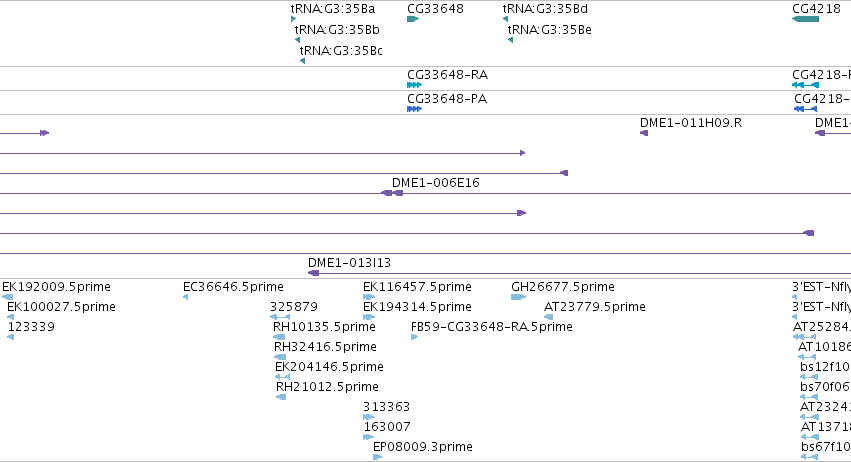Click the DME1-006E16 clone arrowhead
The width and height of the screenshot is (851, 462).
tap(392, 193)
